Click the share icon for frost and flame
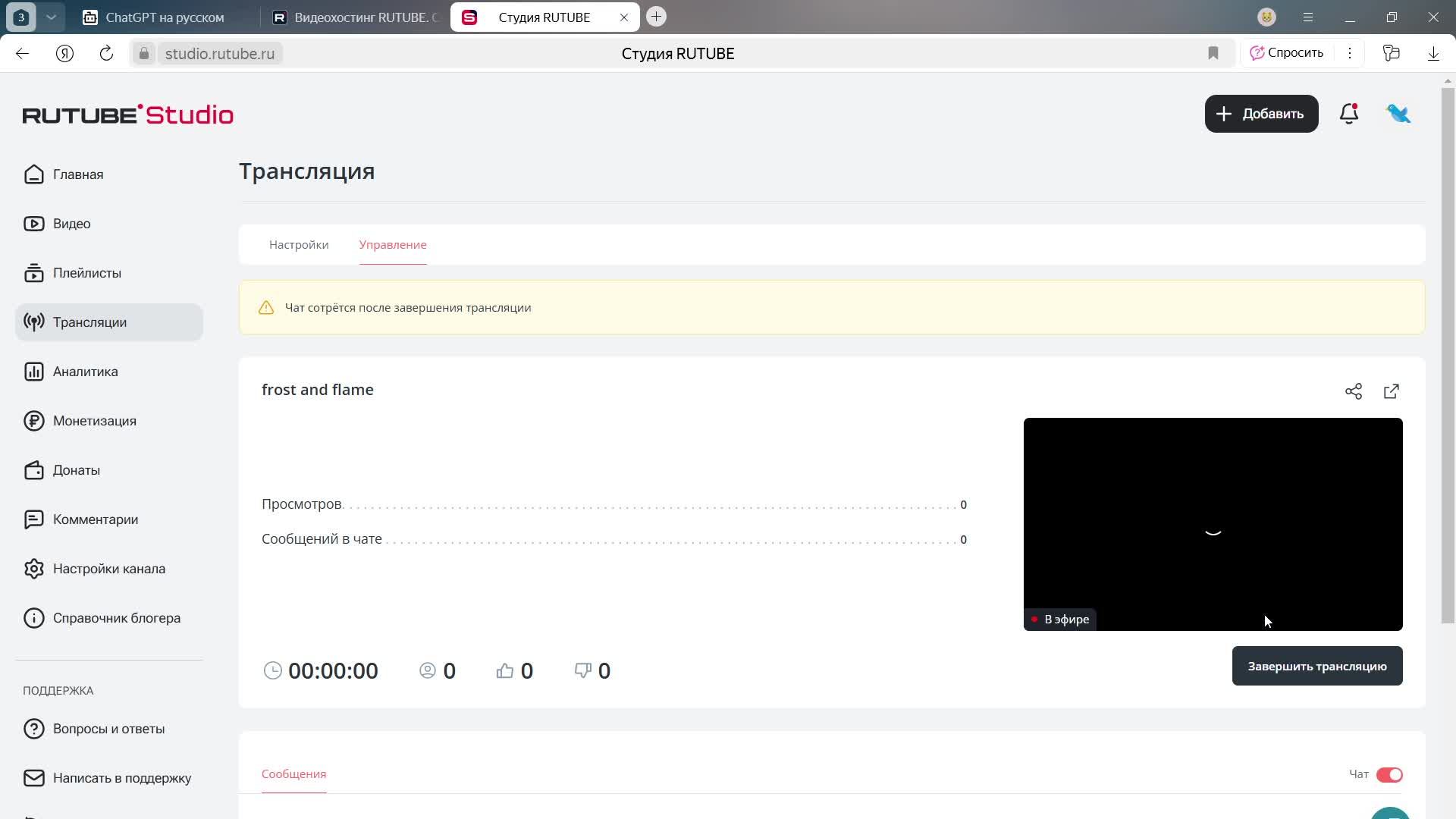 [x=1354, y=391]
